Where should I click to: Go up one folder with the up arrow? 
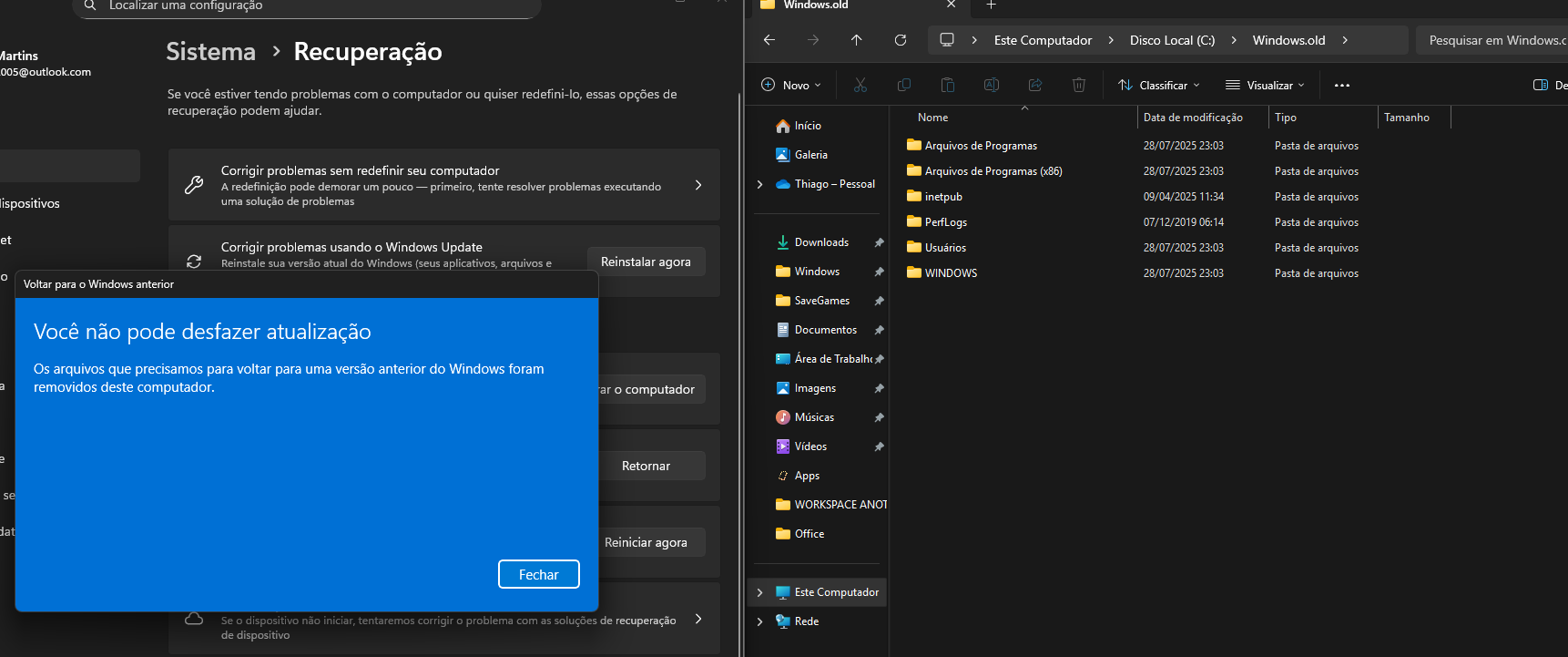pyautogui.click(x=856, y=40)
